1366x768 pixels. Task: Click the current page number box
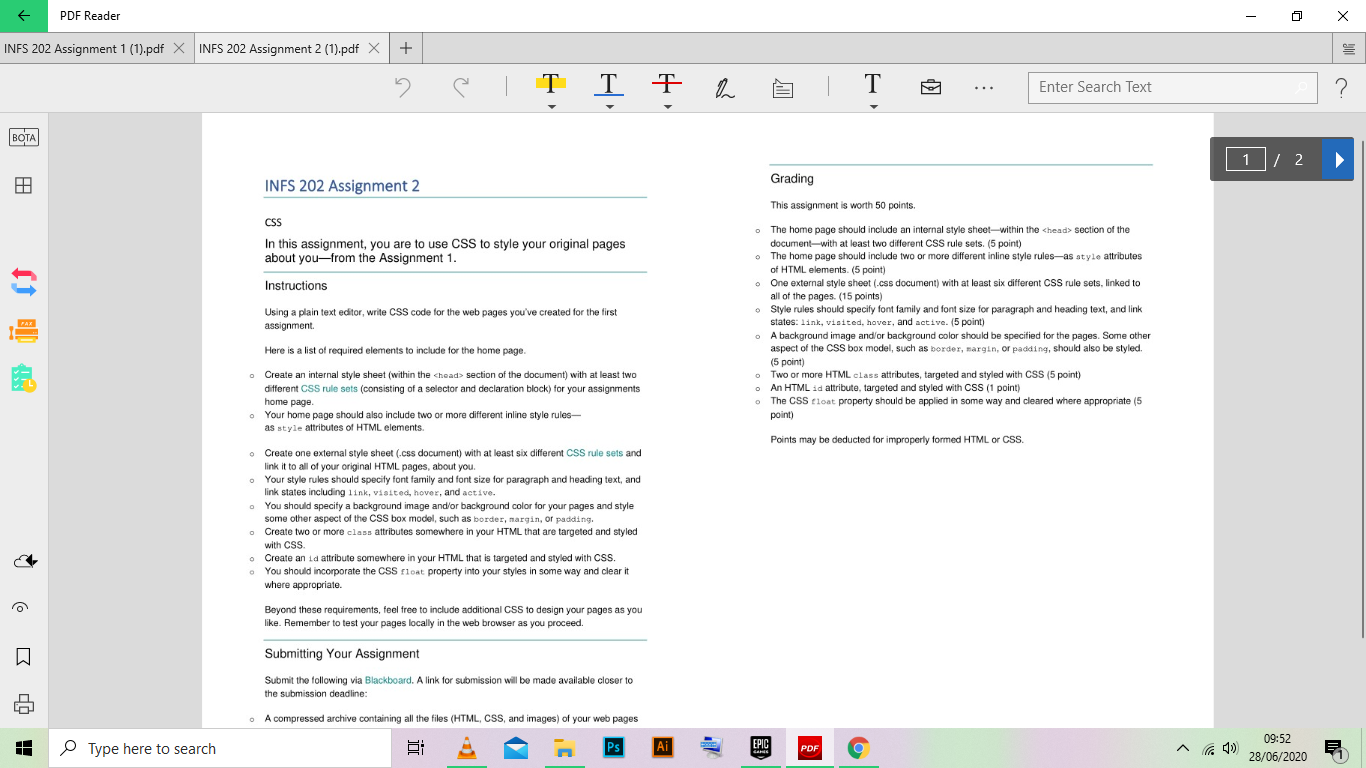1246,160
